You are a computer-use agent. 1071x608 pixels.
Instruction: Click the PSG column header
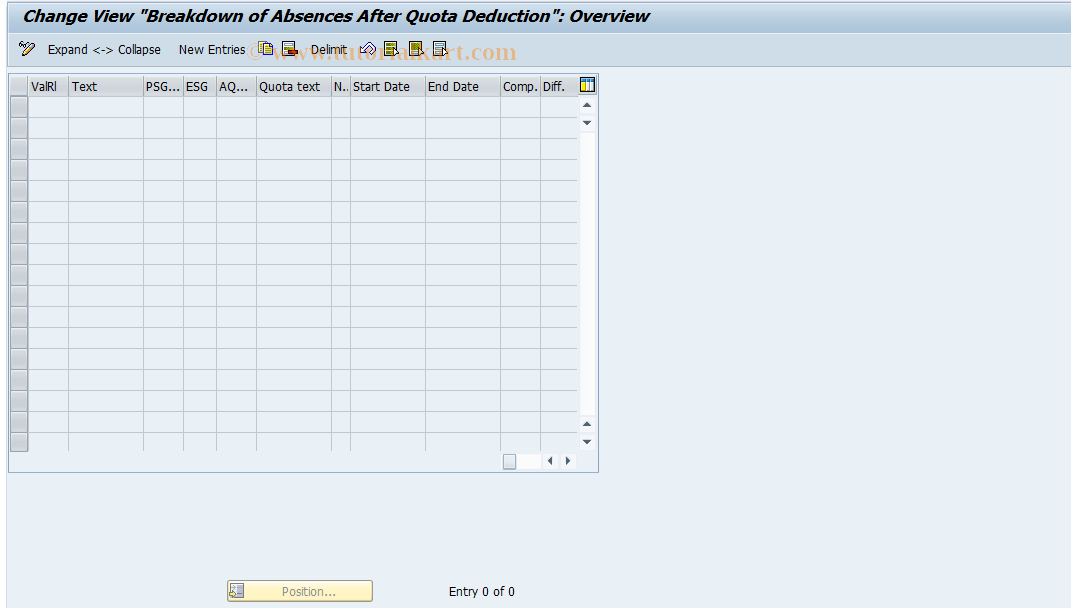(x=163, y=87)
